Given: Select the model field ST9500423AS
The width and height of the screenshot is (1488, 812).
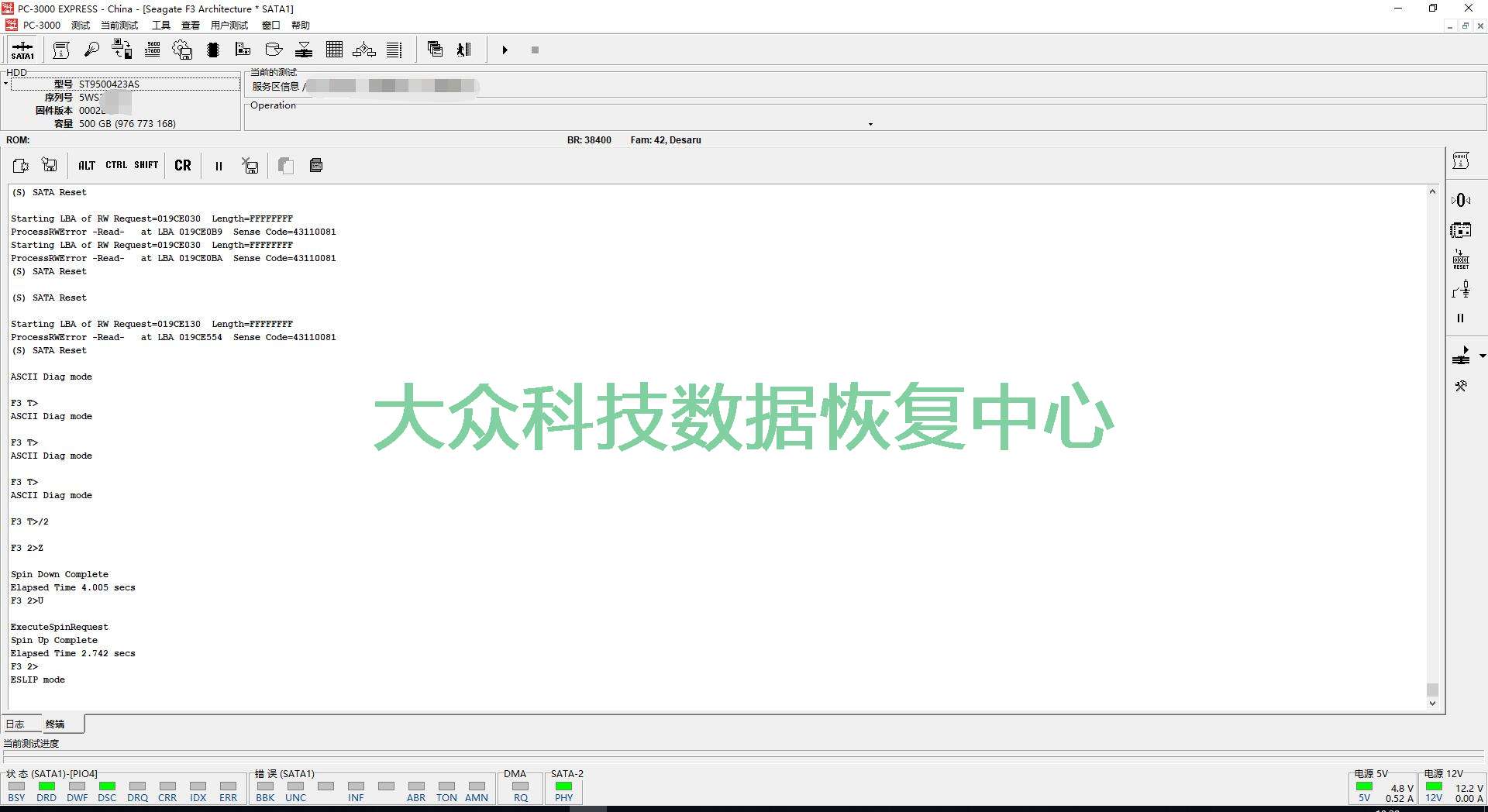Looking at the screenshot, I should (x=125, y=84).
